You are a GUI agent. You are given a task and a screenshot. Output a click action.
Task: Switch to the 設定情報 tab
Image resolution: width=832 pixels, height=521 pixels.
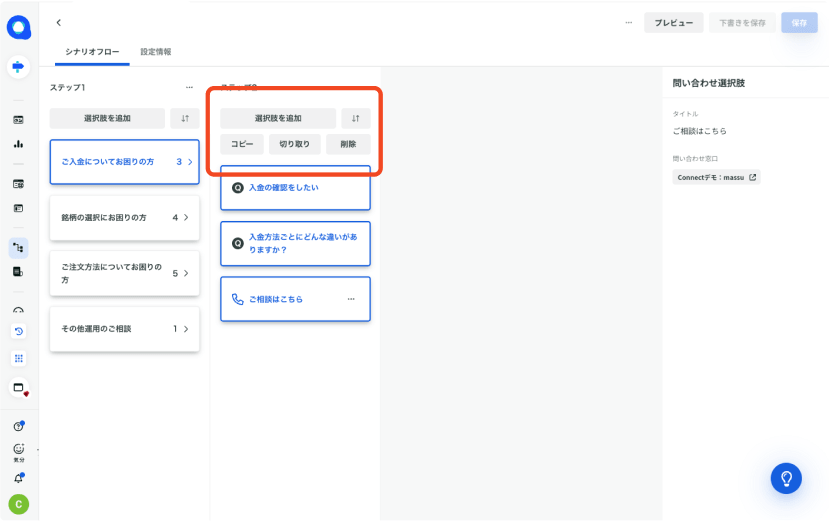[x=155, y=51]
